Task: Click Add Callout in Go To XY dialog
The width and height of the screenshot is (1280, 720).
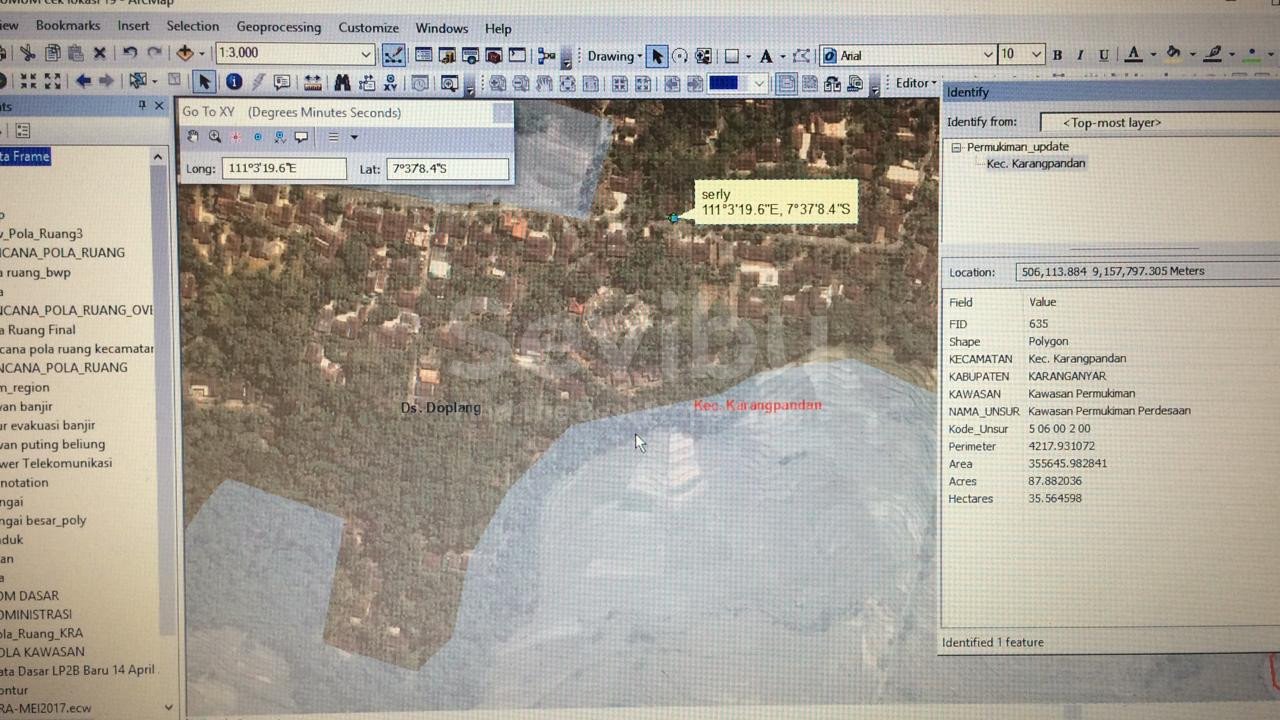Action: [300, 137]
